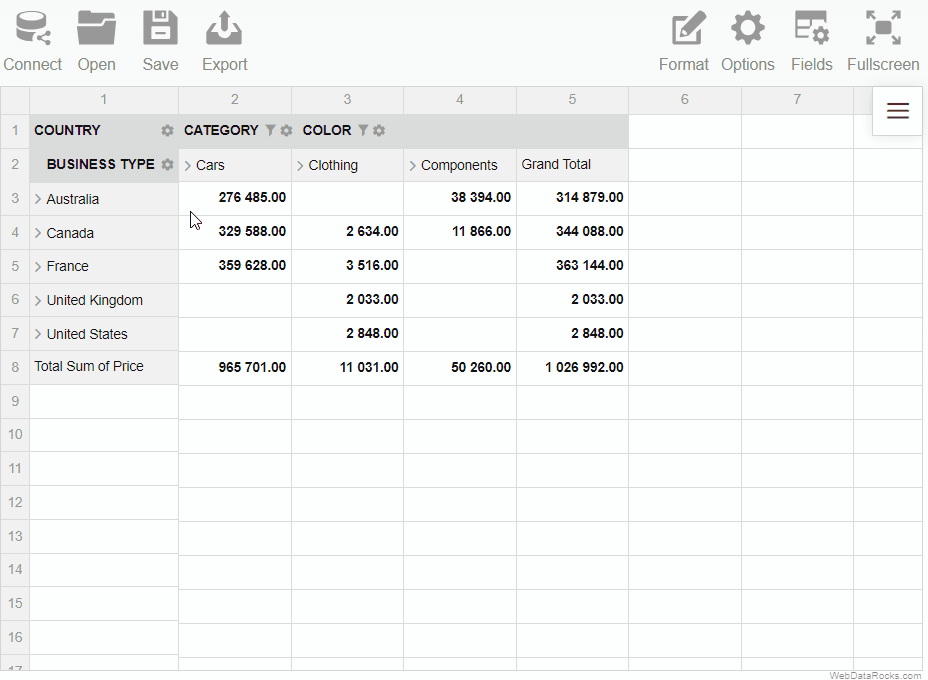Image resolution: width=928 pixels, height=680 pixels.
Task: Open the Format cells tool
Action: [689, 28]
